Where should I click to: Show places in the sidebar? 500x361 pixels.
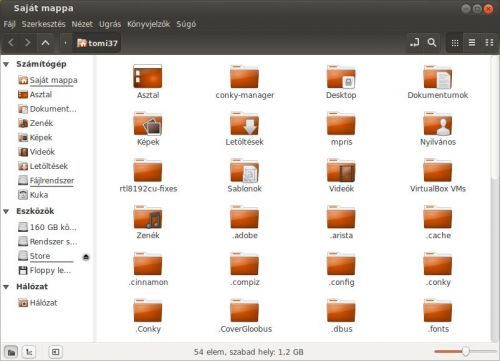11,352
